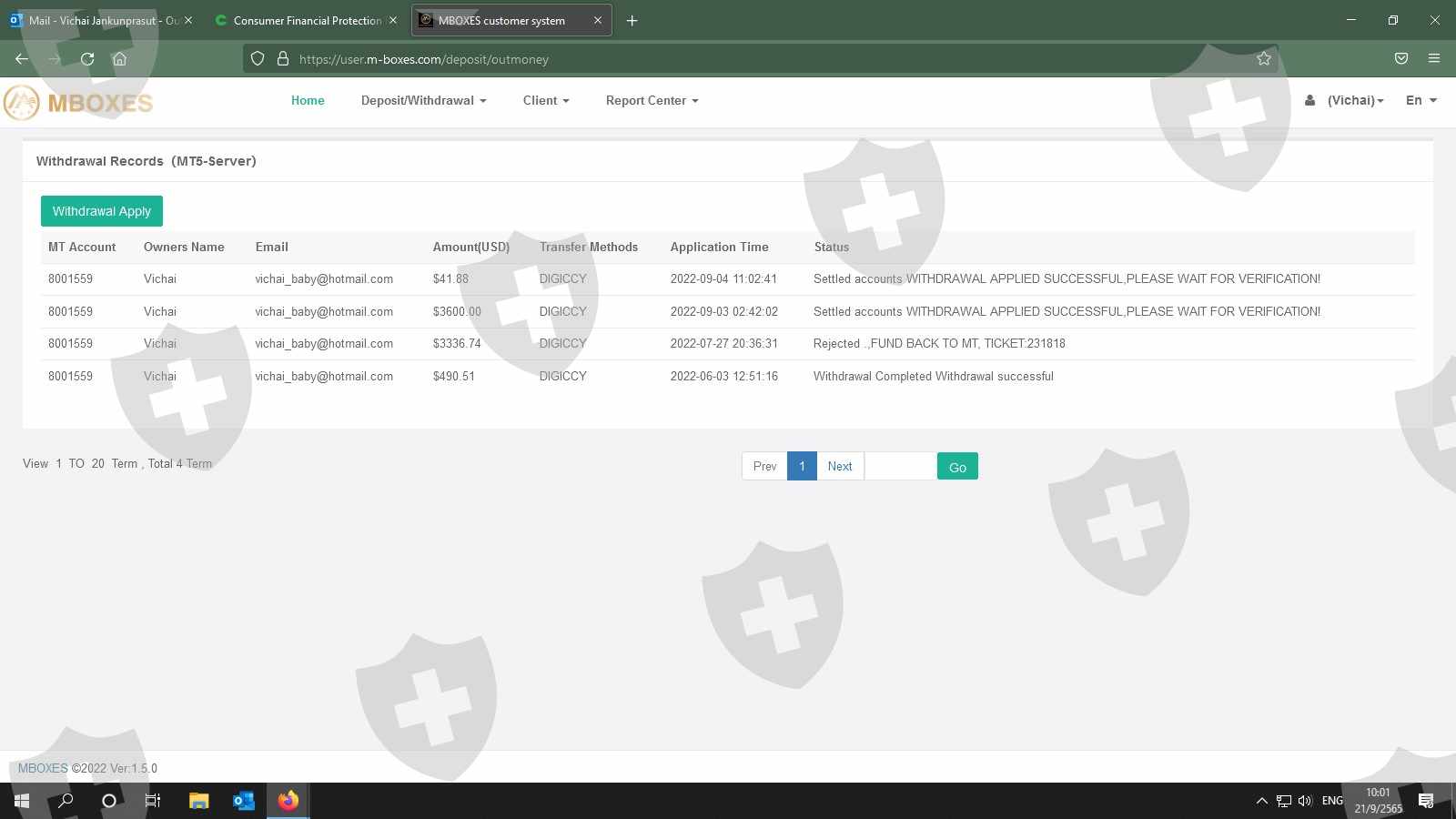The height and width of the screenshot is (819, 1456).
Task: Launch File Explorer from taskbar
Action: 198,801
